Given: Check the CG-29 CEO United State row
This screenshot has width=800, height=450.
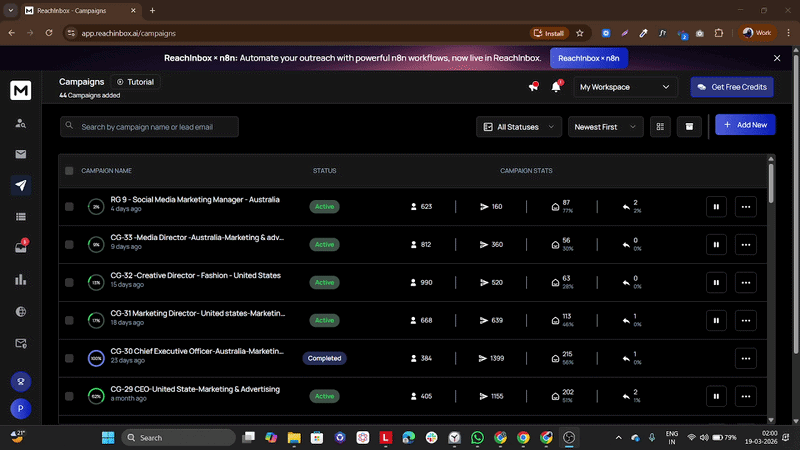Looking at the screenshot, I should (69, 396).
